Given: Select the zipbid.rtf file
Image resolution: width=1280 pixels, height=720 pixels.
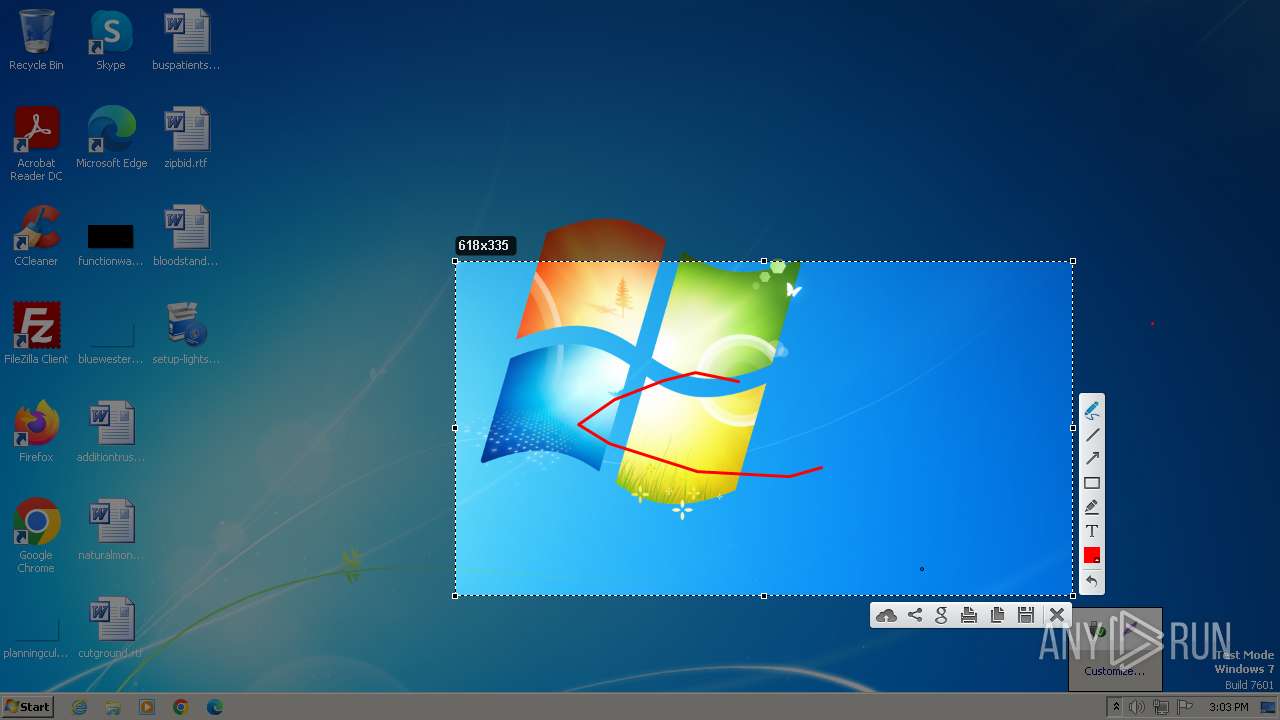Looking at the screenshot, I should coord(186,138).
